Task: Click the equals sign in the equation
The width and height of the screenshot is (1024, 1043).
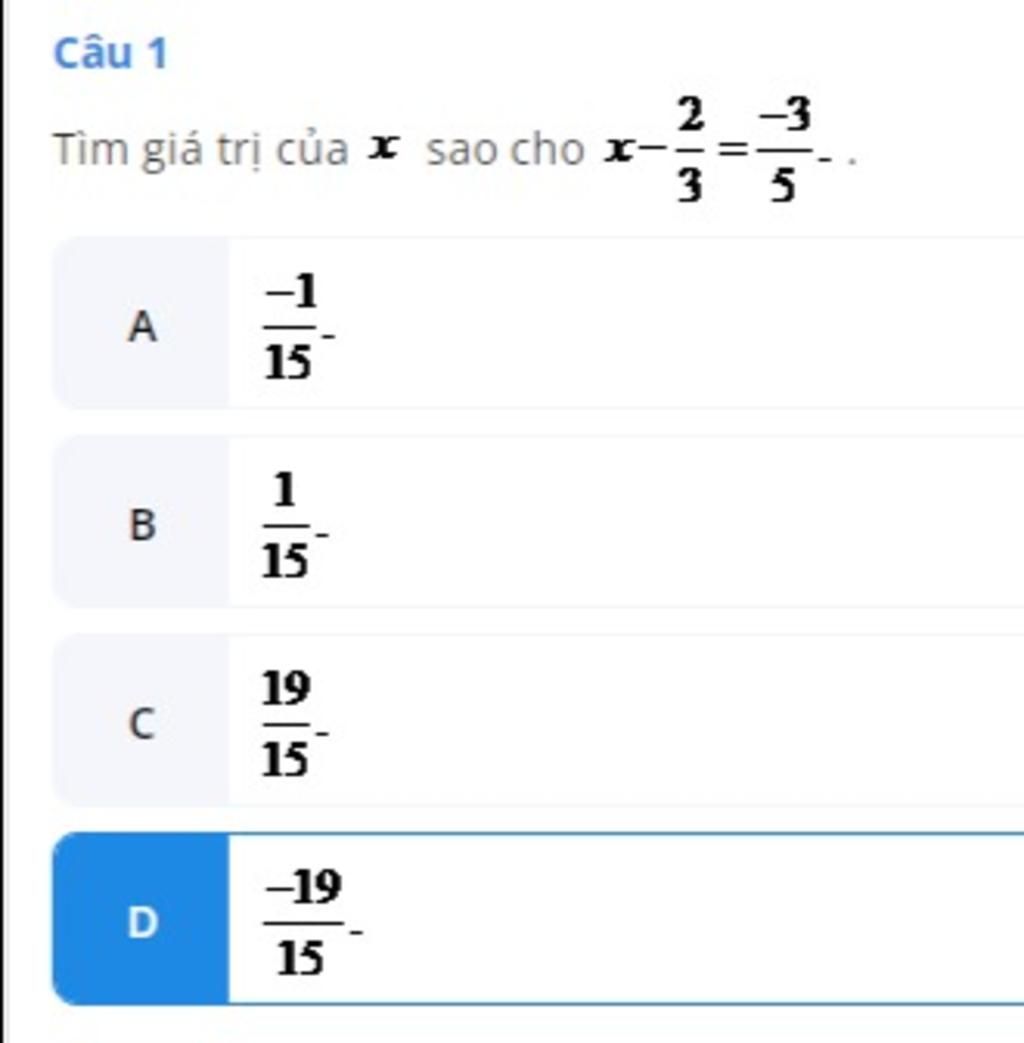Action: (733, 152)
